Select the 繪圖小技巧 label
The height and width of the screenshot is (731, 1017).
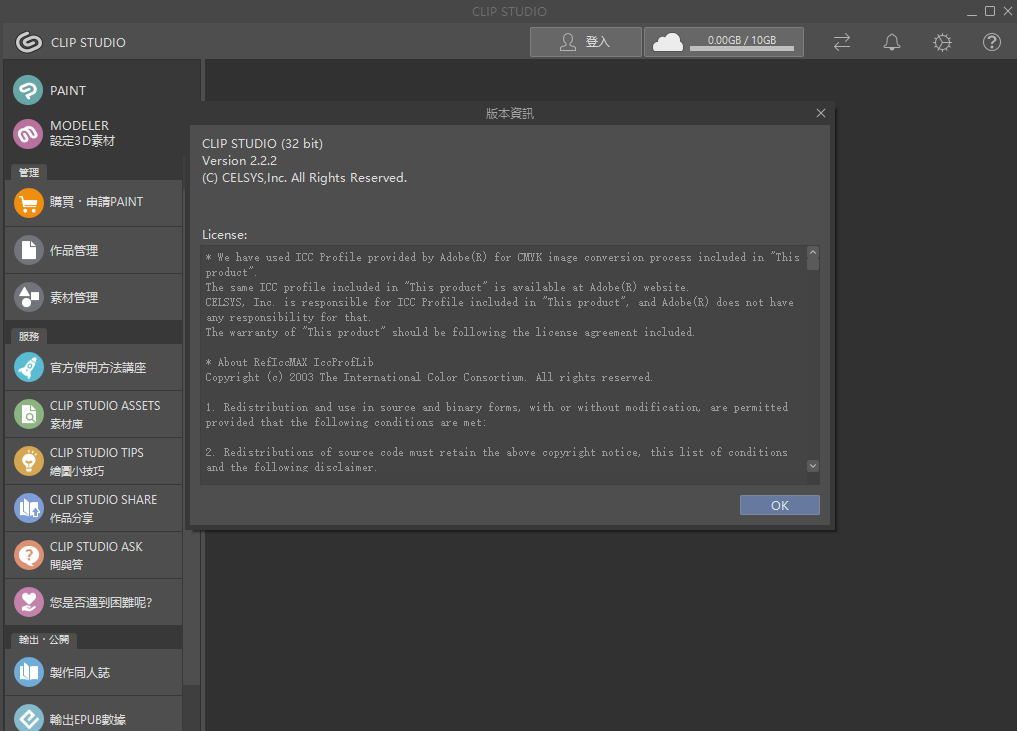click(77, 471)
